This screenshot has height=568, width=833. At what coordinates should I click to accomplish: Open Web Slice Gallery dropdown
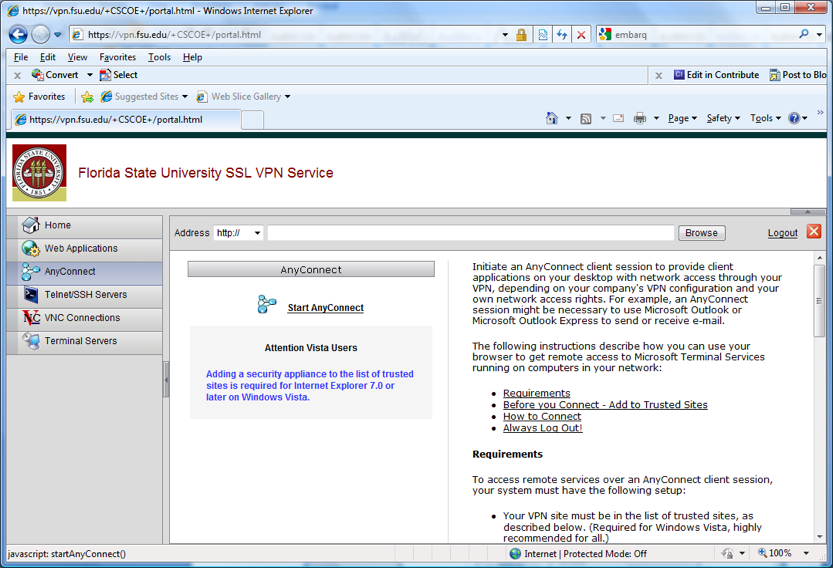tap(287, 97)
